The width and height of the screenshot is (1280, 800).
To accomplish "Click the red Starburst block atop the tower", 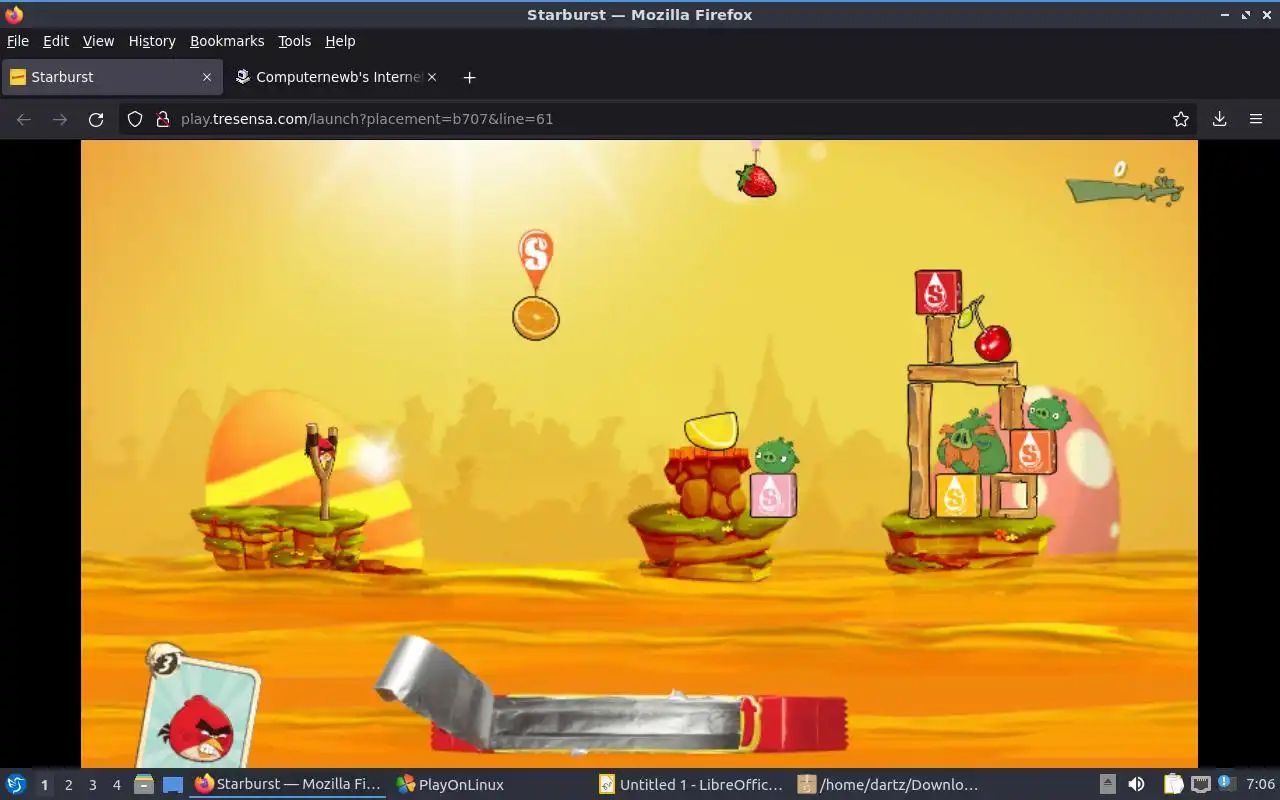I will coord(938,292).
